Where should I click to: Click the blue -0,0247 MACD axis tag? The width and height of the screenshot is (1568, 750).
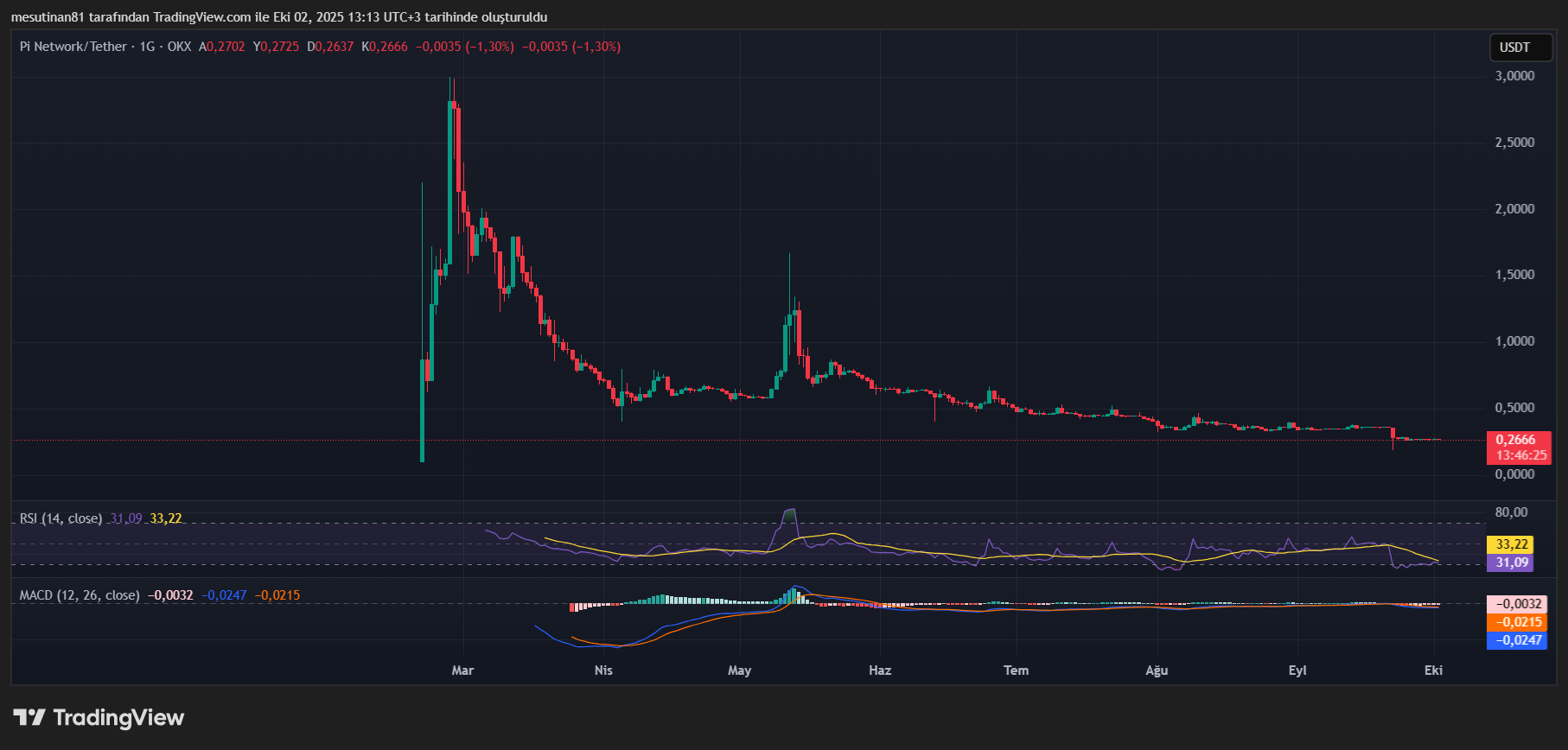(x=1516, y=640)
